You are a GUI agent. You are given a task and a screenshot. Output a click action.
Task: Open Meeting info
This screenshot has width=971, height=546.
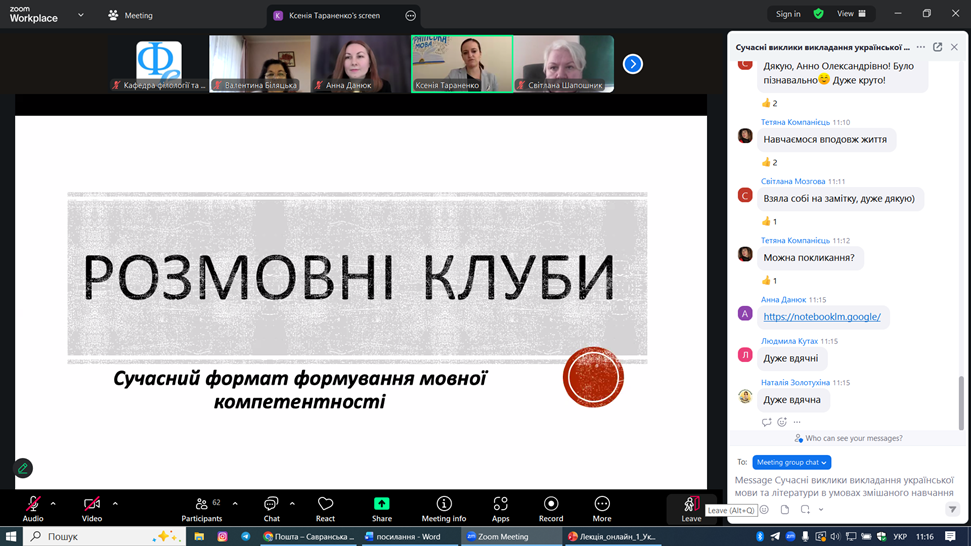coord(443,508)
